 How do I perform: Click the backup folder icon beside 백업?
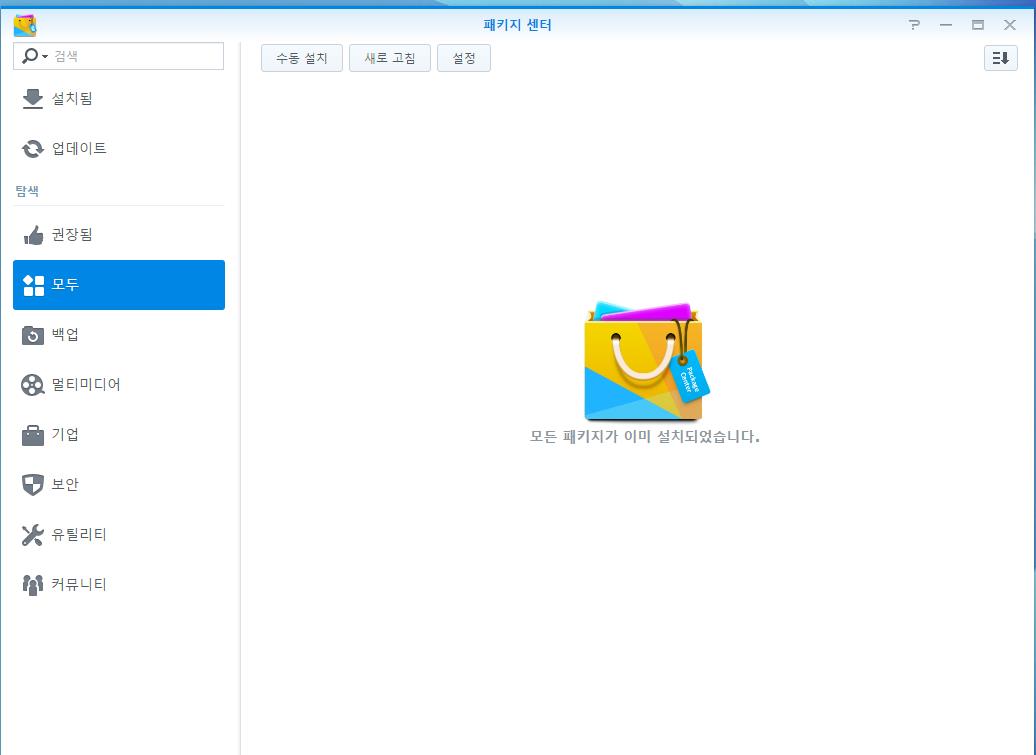(x=32, y=335)
